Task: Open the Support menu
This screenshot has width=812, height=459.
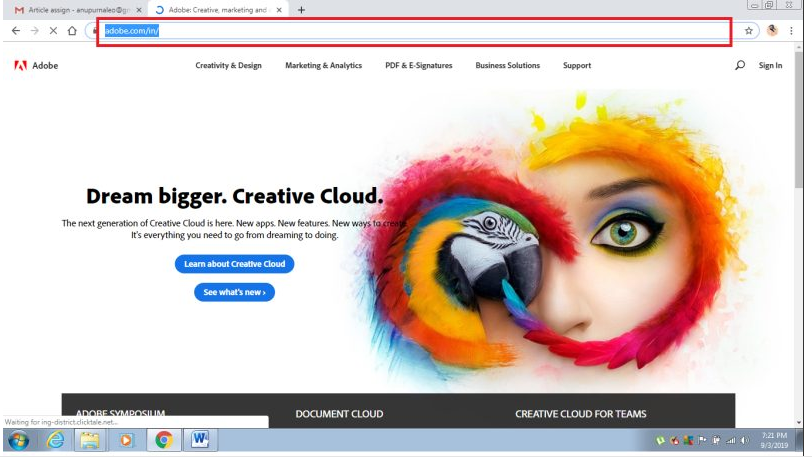Action: [577, 66]
